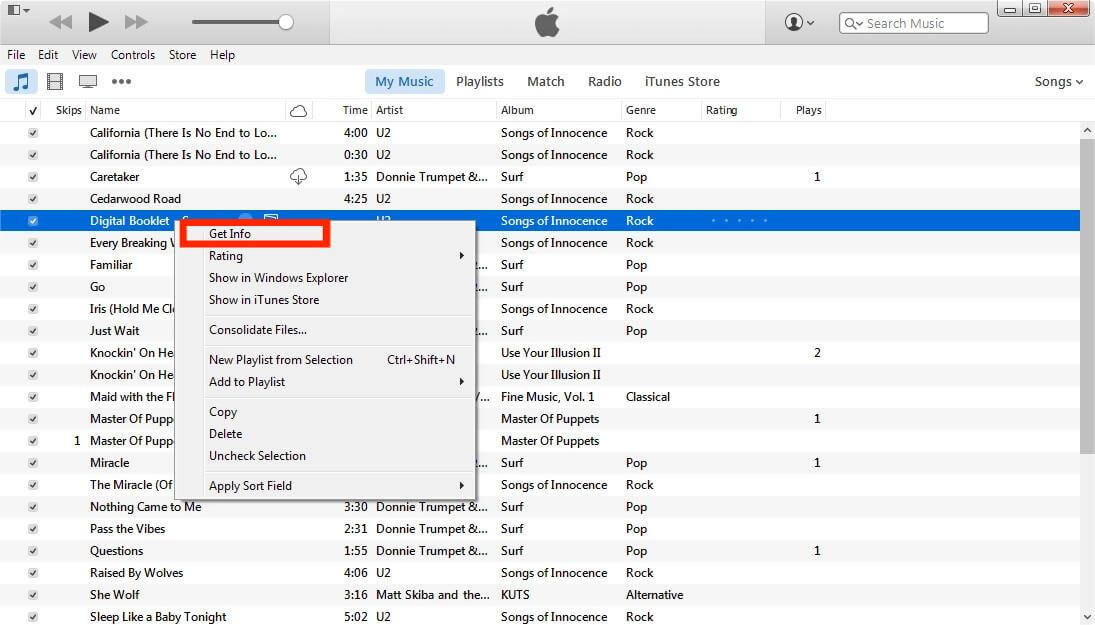Switch to the Movies filmstrip icon
The height and width of the screenshot is (625, 1095).
click(x=54, y=82)
